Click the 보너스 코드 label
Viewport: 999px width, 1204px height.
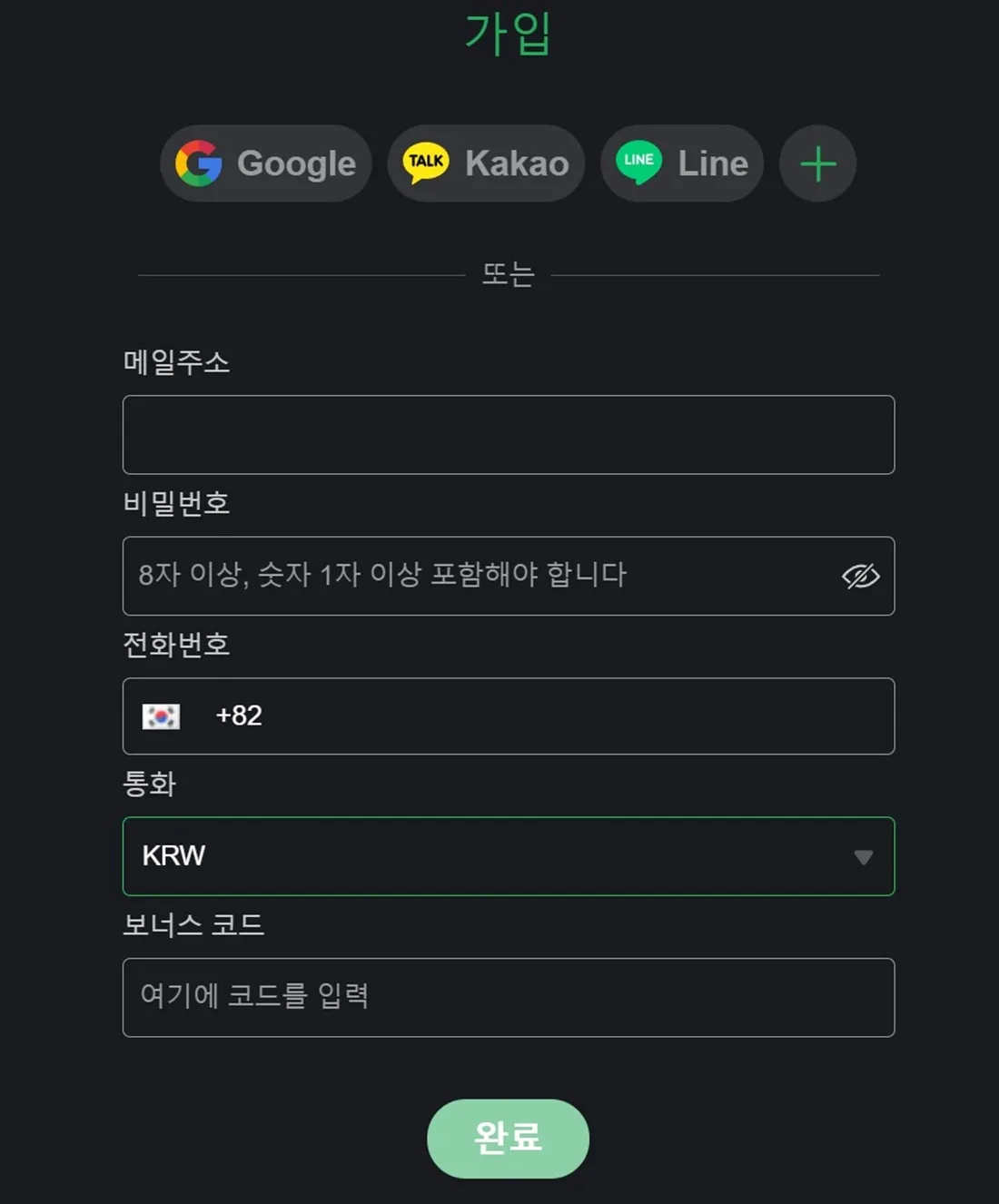click(193, 924)
